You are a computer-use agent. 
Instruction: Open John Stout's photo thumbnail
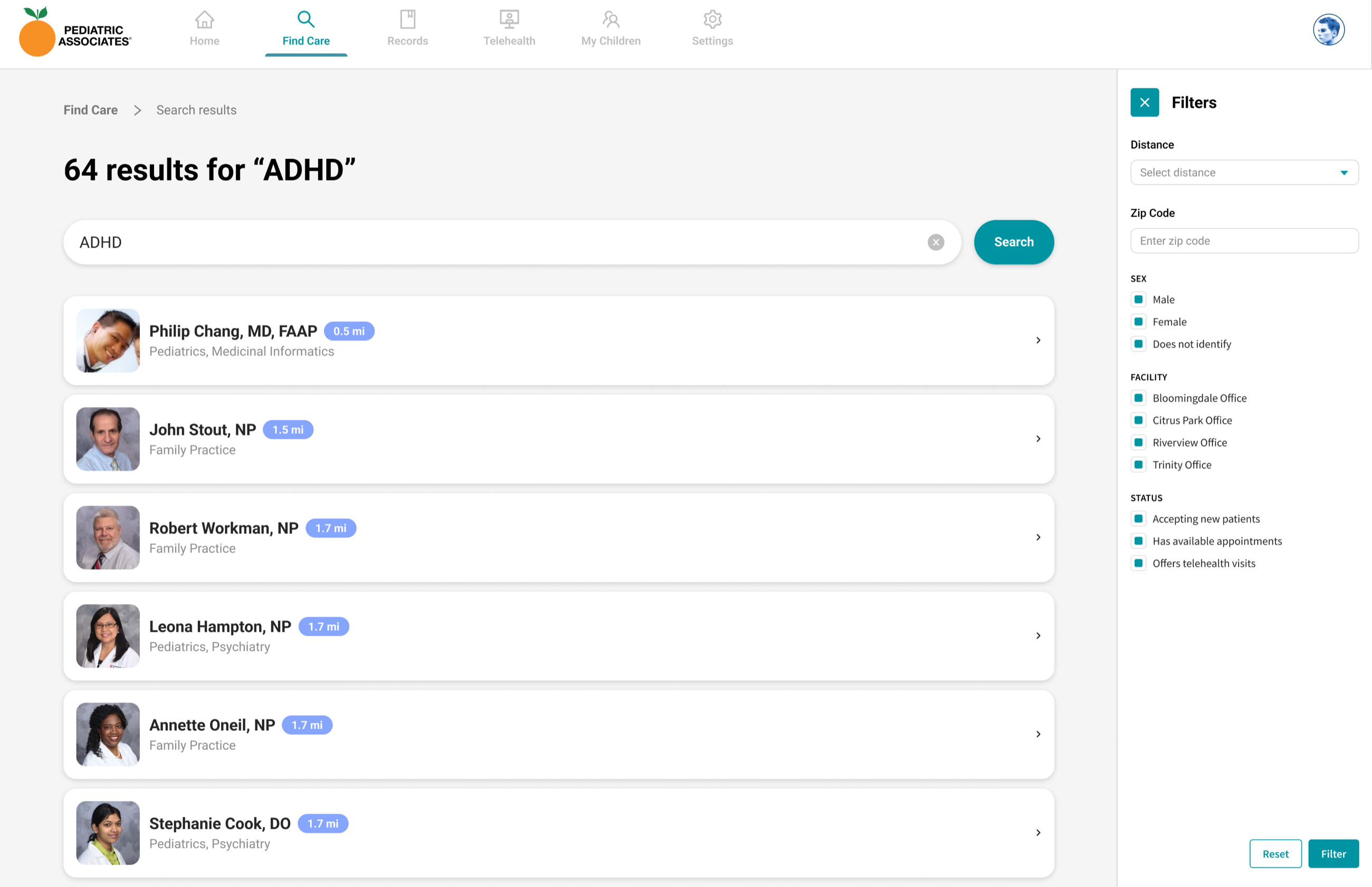tap(108, 439)
